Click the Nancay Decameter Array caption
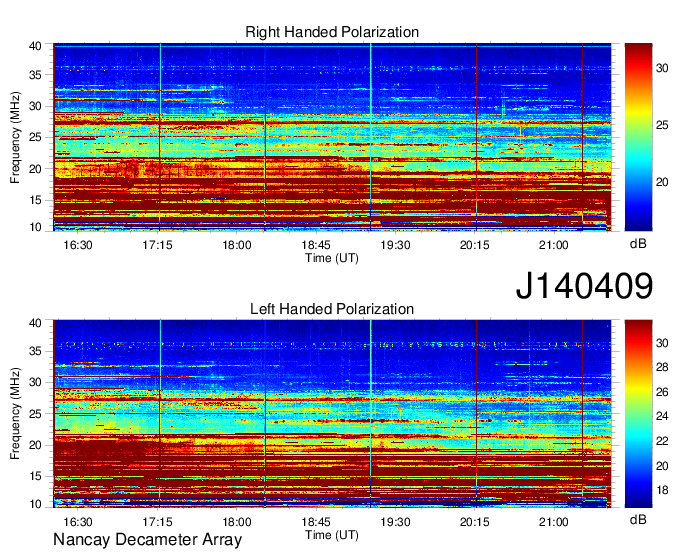The width and height of the screenshot is (680, 552). pos(147,540)
